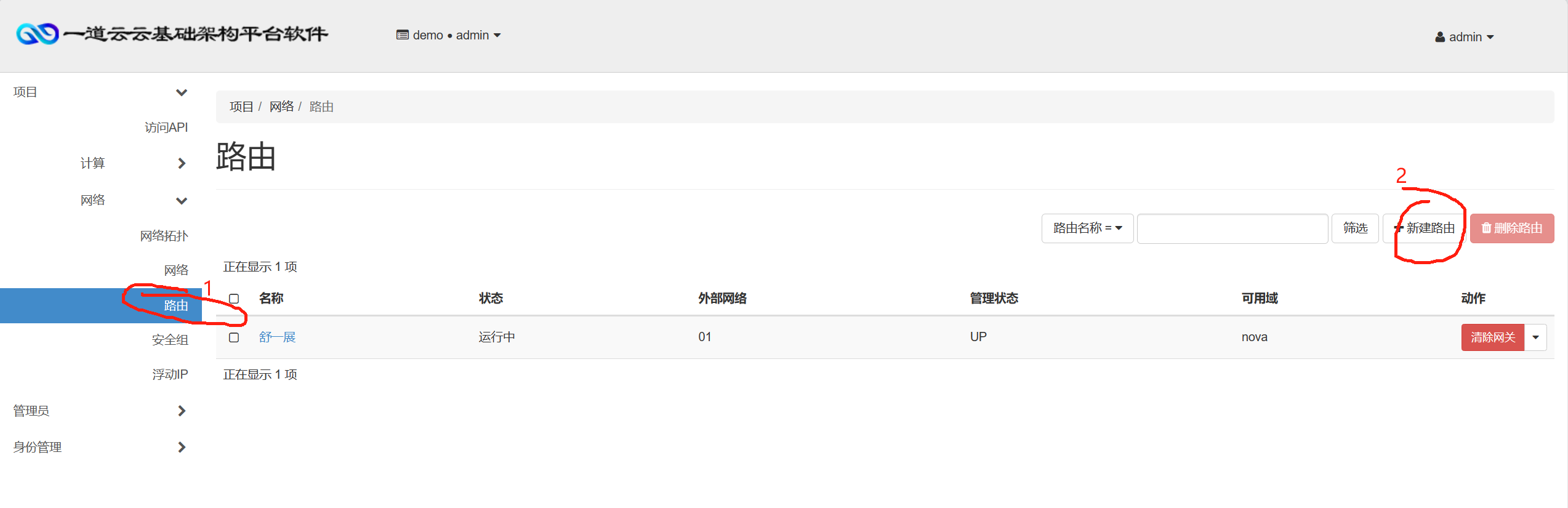Viewport: 1568px width, 508px height.
Task: Check the box for router 舒一展
Action: coord(234,337)
